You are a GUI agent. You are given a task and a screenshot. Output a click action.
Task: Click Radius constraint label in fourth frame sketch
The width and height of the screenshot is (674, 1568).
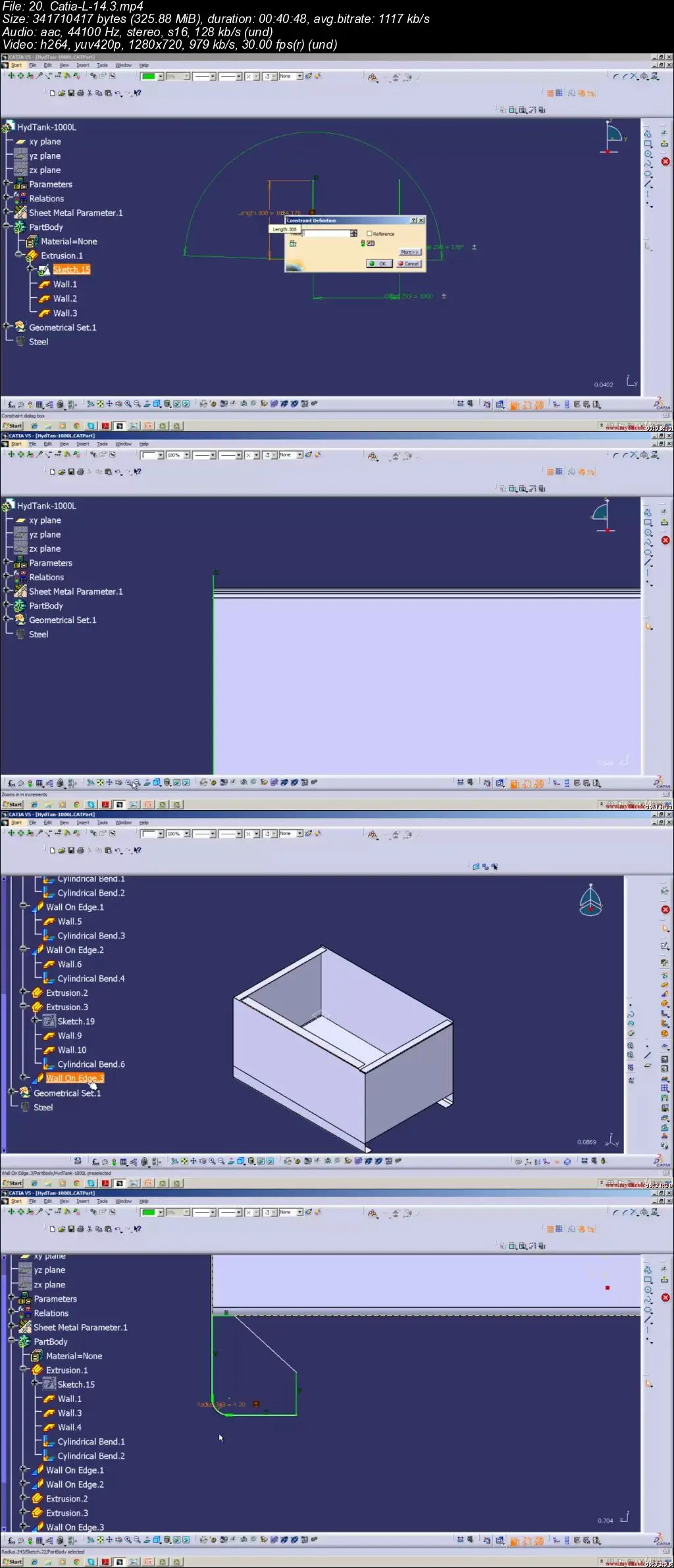(x=221, y=1404)
